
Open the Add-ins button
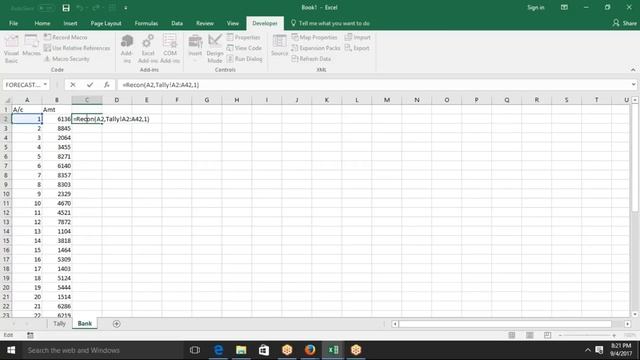pos(127,49)
